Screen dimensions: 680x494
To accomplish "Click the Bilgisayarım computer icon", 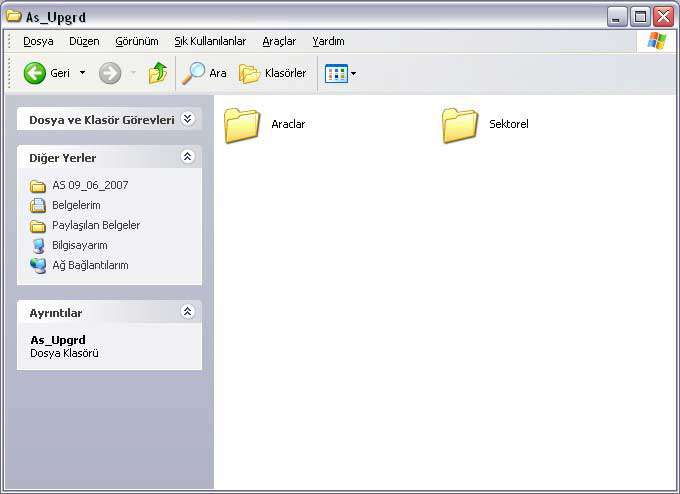I will pyautogui.click(x=38, y=245).
